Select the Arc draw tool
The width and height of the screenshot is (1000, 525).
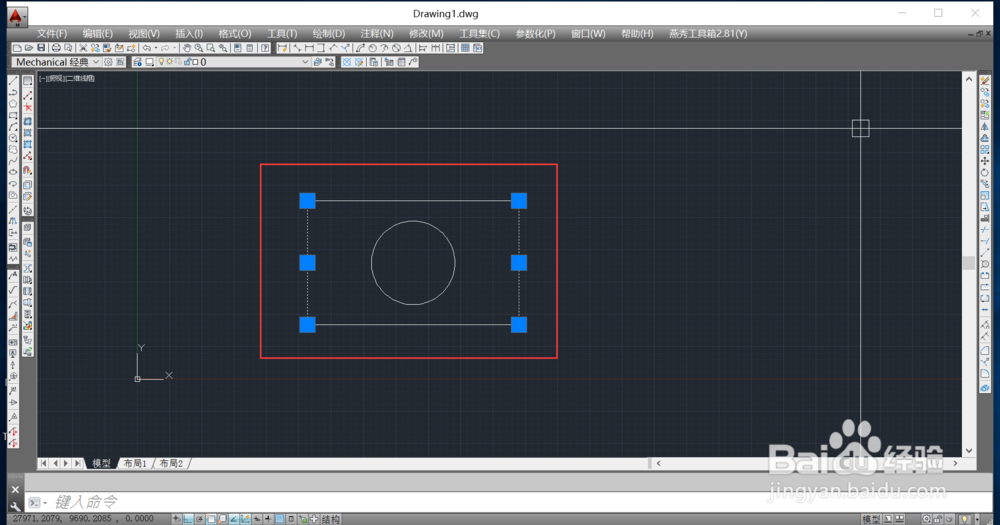pyautogui.click(x=13, y=127)
